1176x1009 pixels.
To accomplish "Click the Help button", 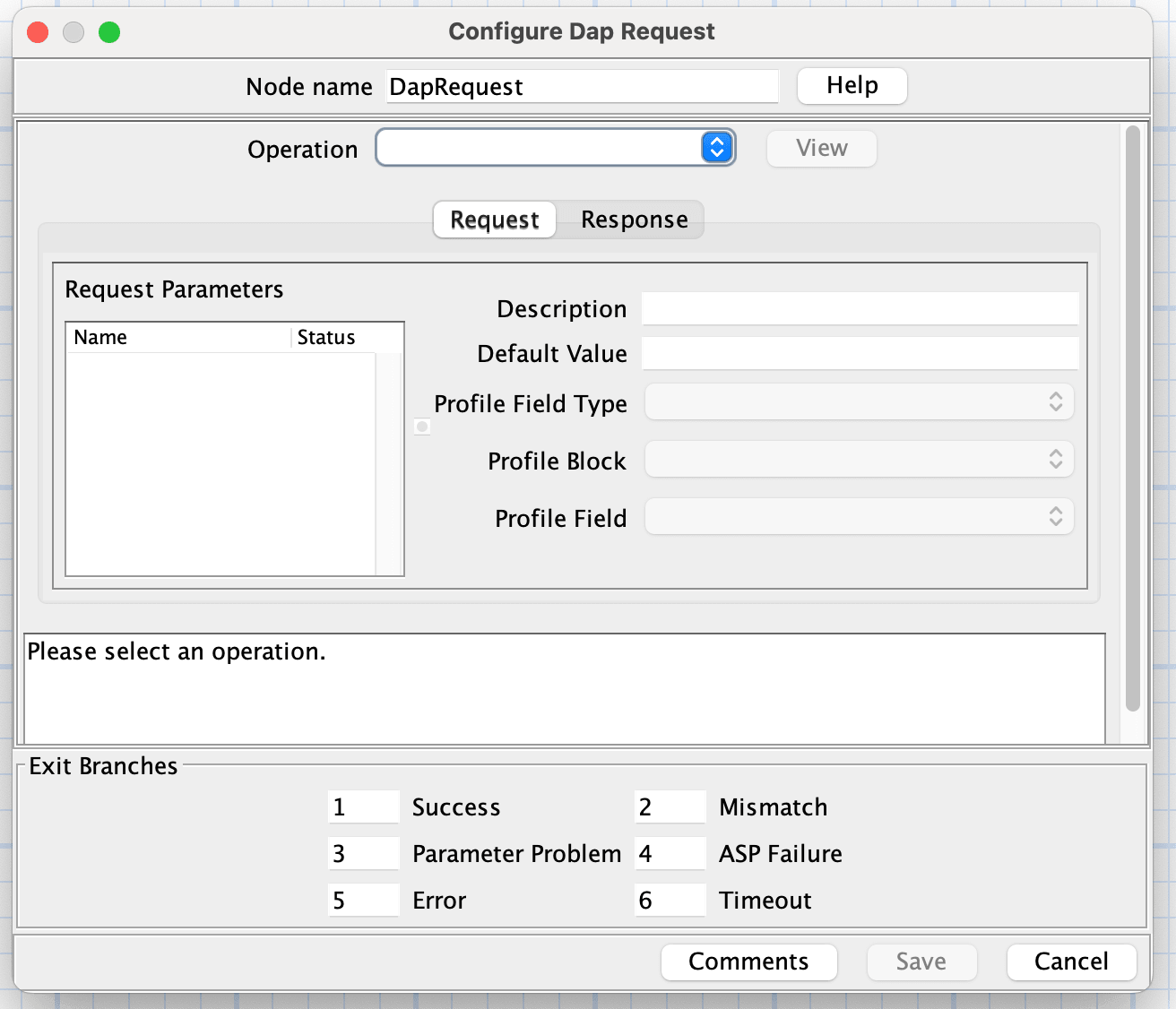I will point(851,85).
